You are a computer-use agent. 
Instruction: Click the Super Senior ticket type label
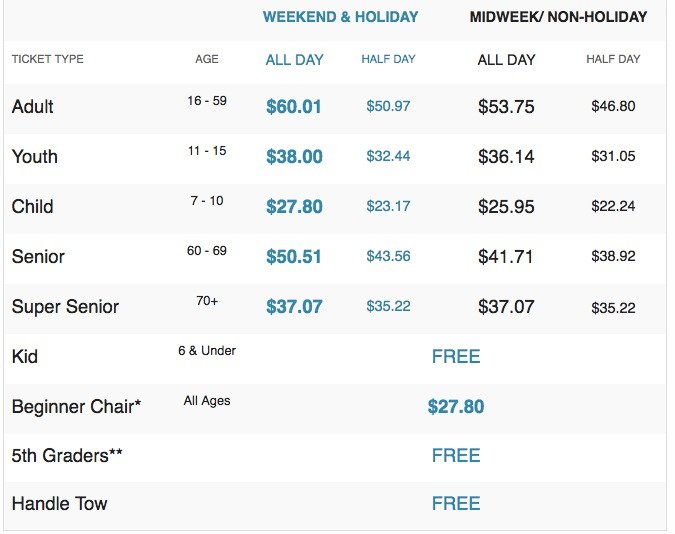pyautogui.click(x=65, y=306)
